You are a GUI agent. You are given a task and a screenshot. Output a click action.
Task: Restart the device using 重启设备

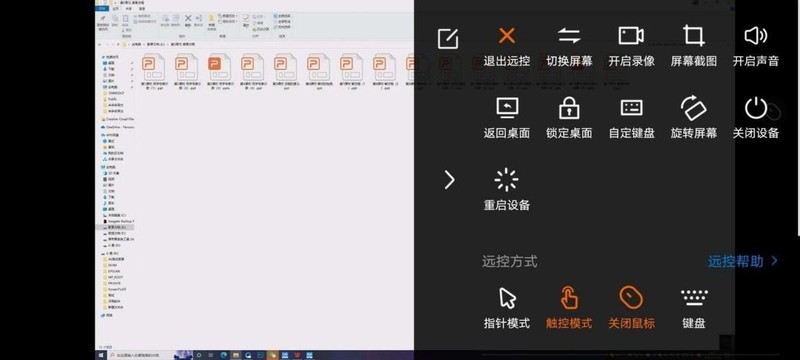(507, 190)
